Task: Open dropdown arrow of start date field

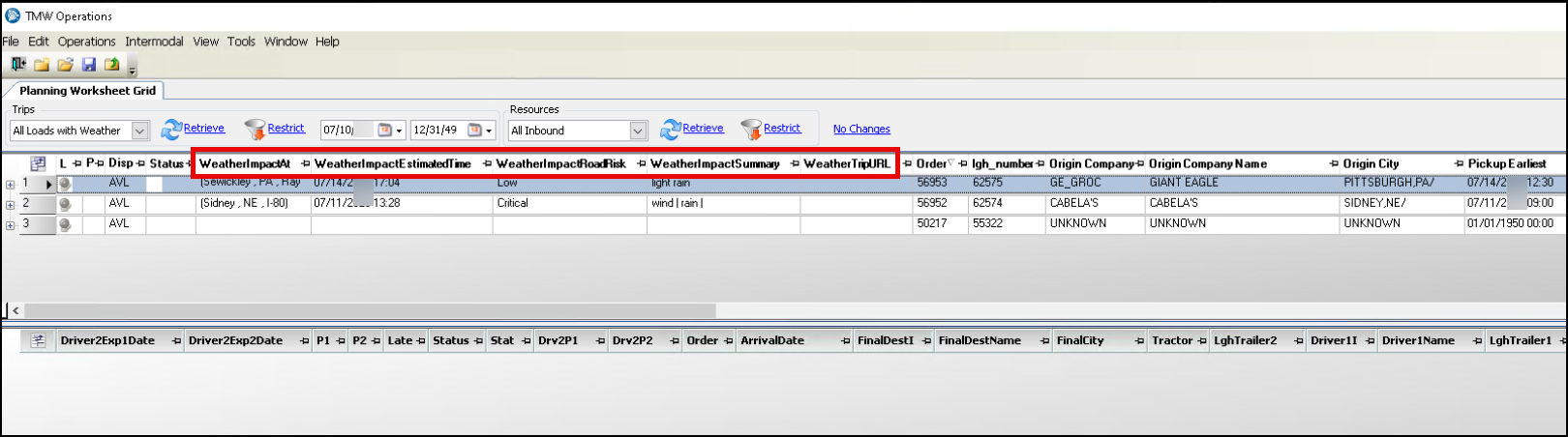Action: click(399, 131)
